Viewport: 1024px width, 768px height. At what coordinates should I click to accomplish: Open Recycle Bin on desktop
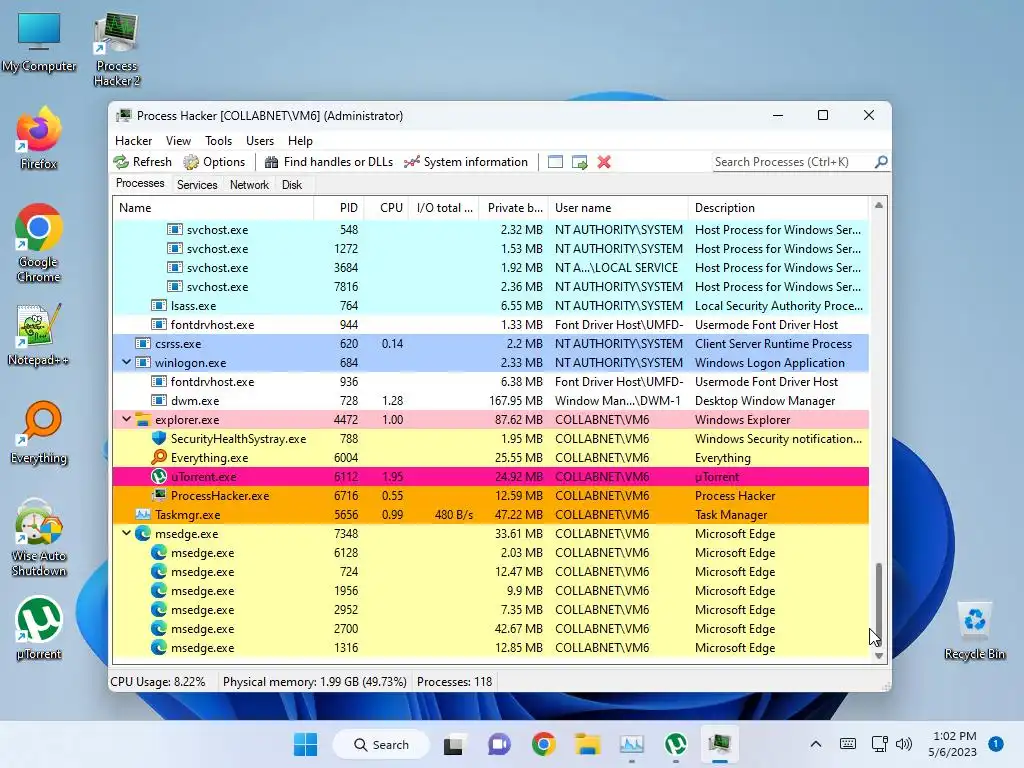[974, 630]
